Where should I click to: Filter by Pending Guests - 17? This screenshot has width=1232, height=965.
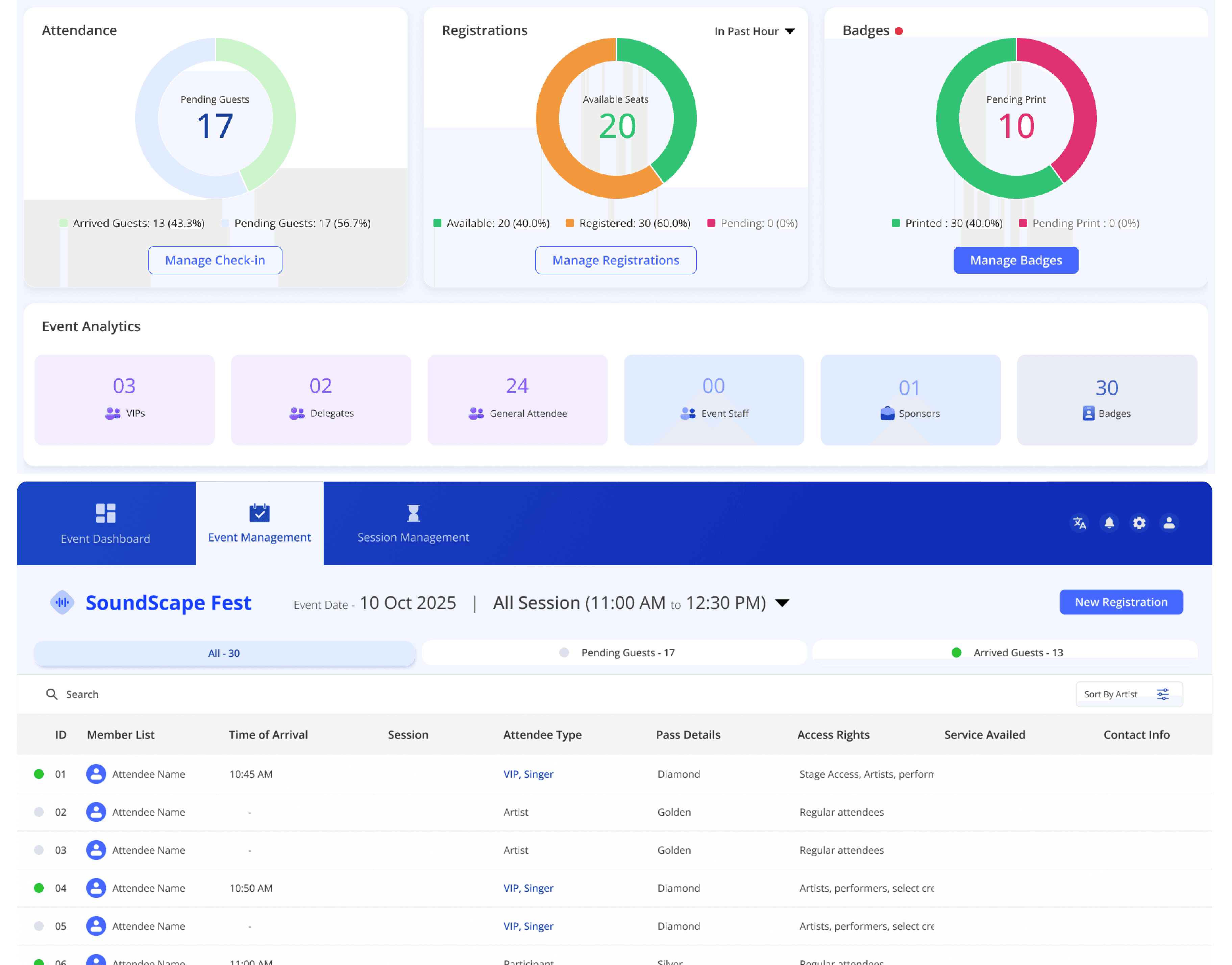[x=615, y=652]
